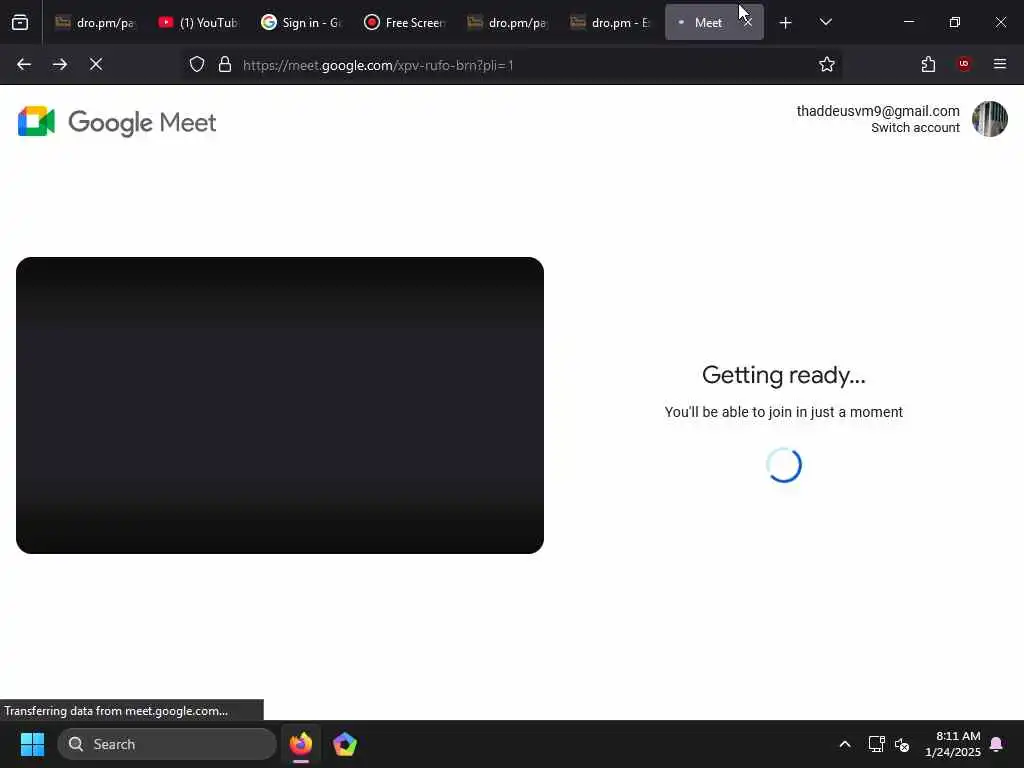The image size is (1024, 768).
Task: Go forward to the next page
Action: [x=60, y=65]
